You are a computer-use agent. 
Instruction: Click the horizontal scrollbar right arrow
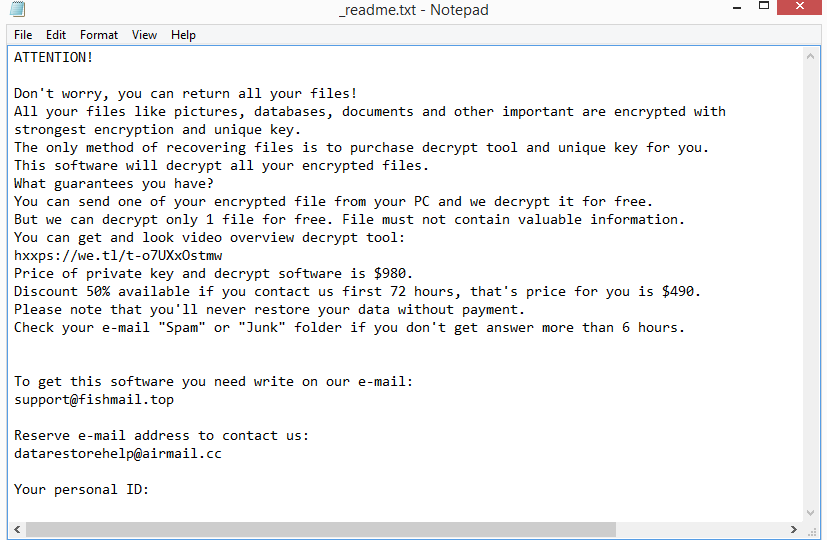pyautogui.click(x=795, y=530)
